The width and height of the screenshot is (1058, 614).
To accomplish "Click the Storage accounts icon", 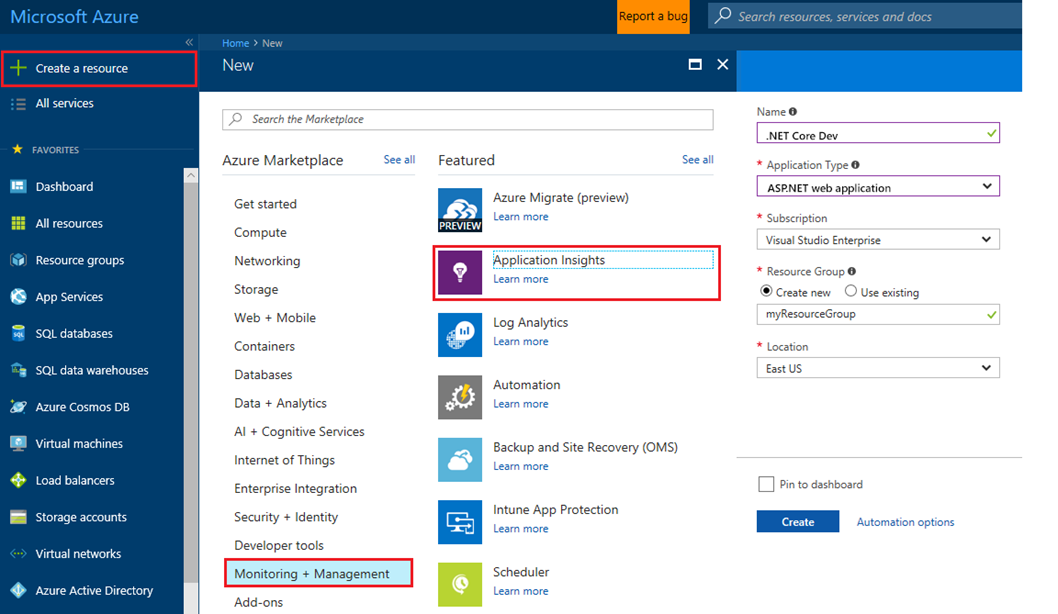I will (18, 517).
